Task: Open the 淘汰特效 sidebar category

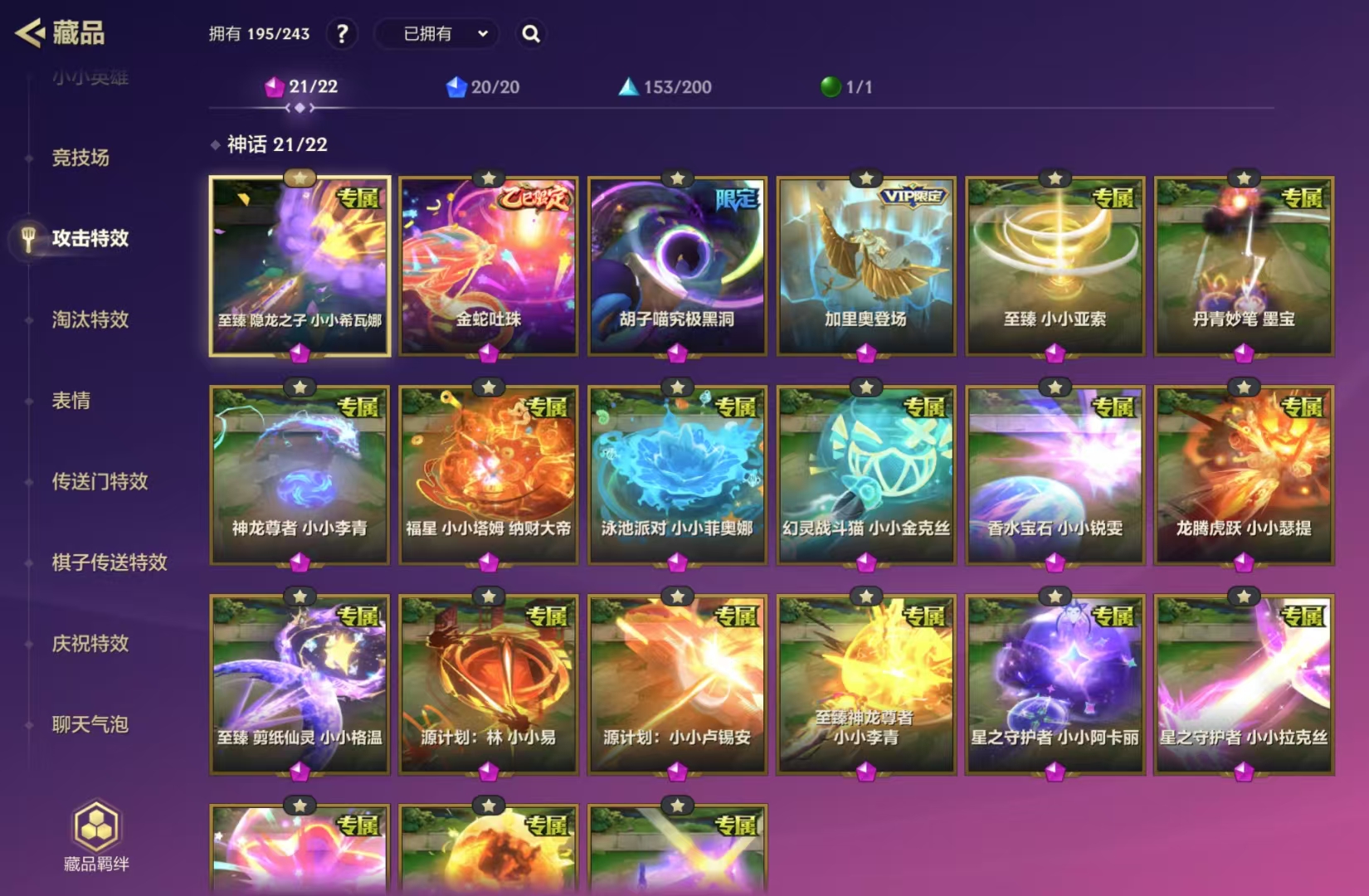Action: pos(90,319)
